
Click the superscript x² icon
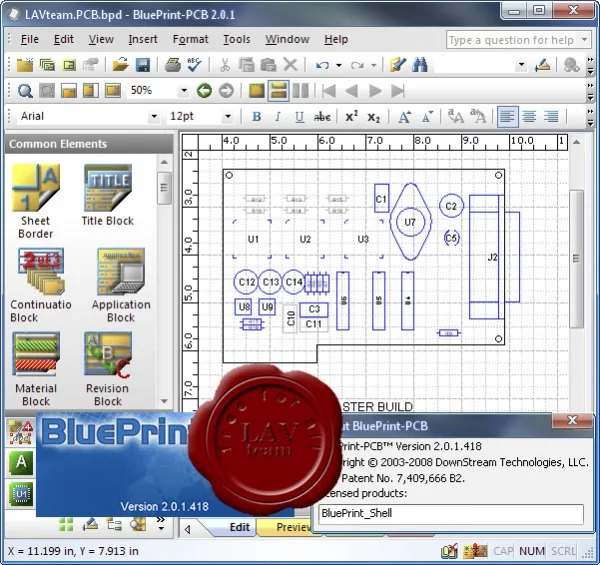coord(351,117)
